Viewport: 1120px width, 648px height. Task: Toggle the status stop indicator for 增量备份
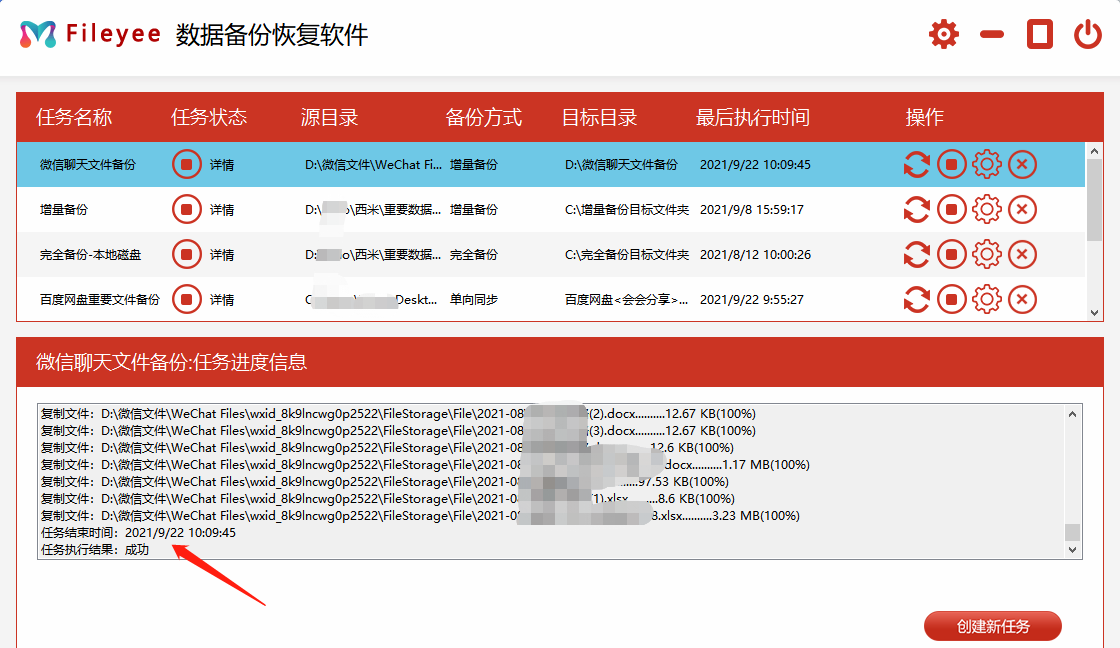tap(187, 209)
